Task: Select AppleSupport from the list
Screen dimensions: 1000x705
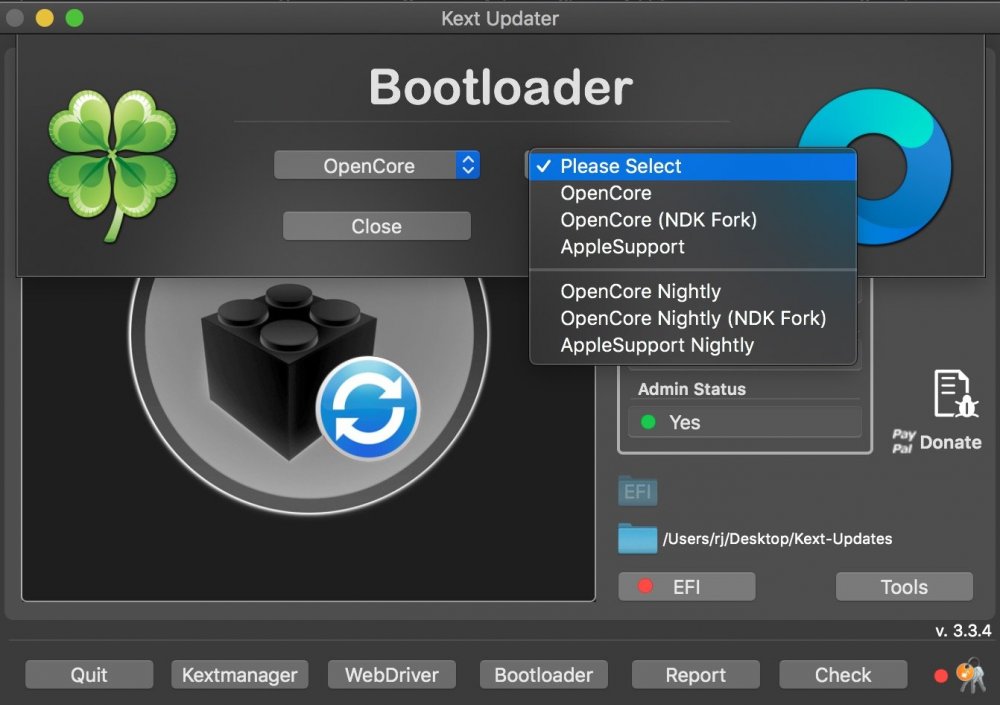Action: (x=693, y=246)
